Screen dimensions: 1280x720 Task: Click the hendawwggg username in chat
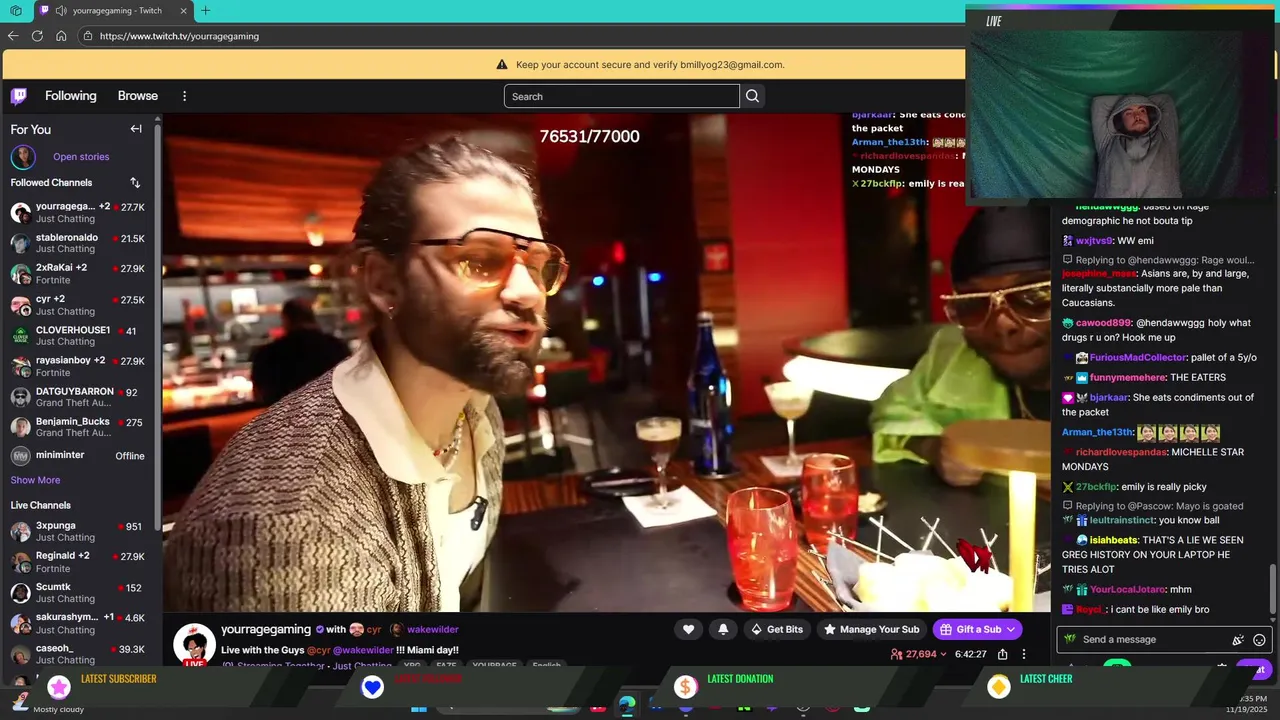tap(1106, 206)
